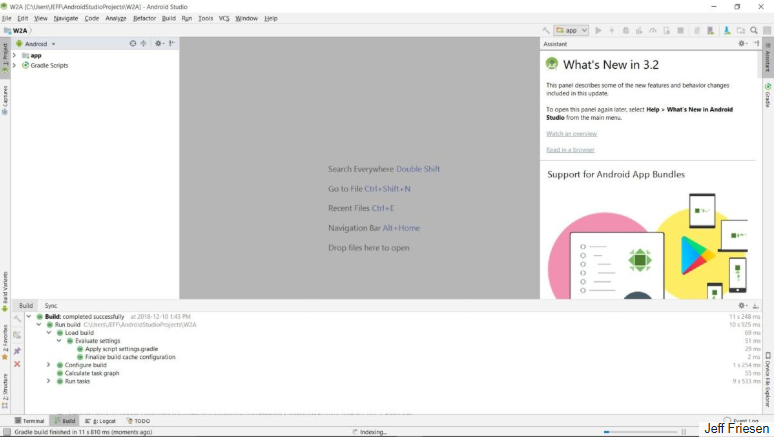
Task: Open the Terminal tool window button
Action: coord(30,421)
